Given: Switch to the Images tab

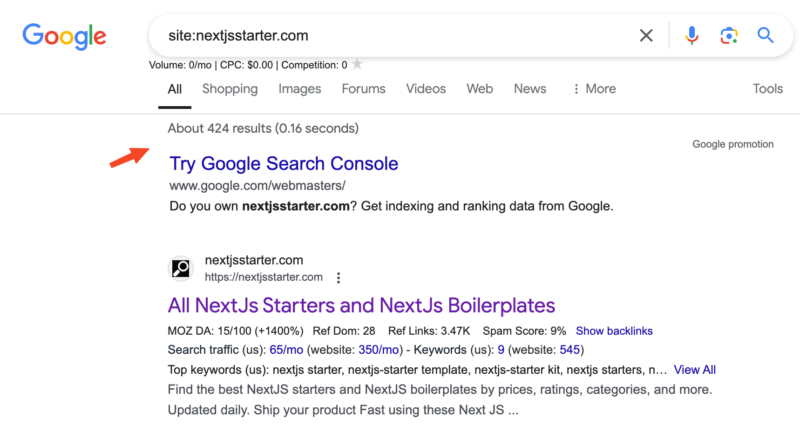Looking at the screenshot, I should 299,89.
